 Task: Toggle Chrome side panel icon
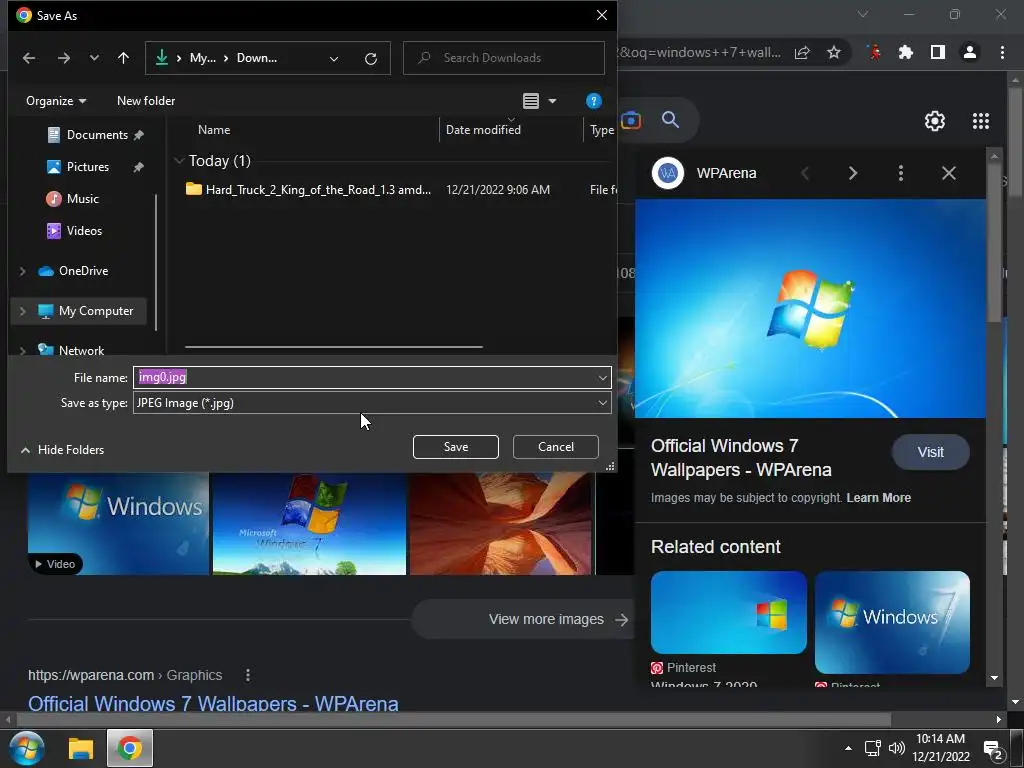click(938, 52)
